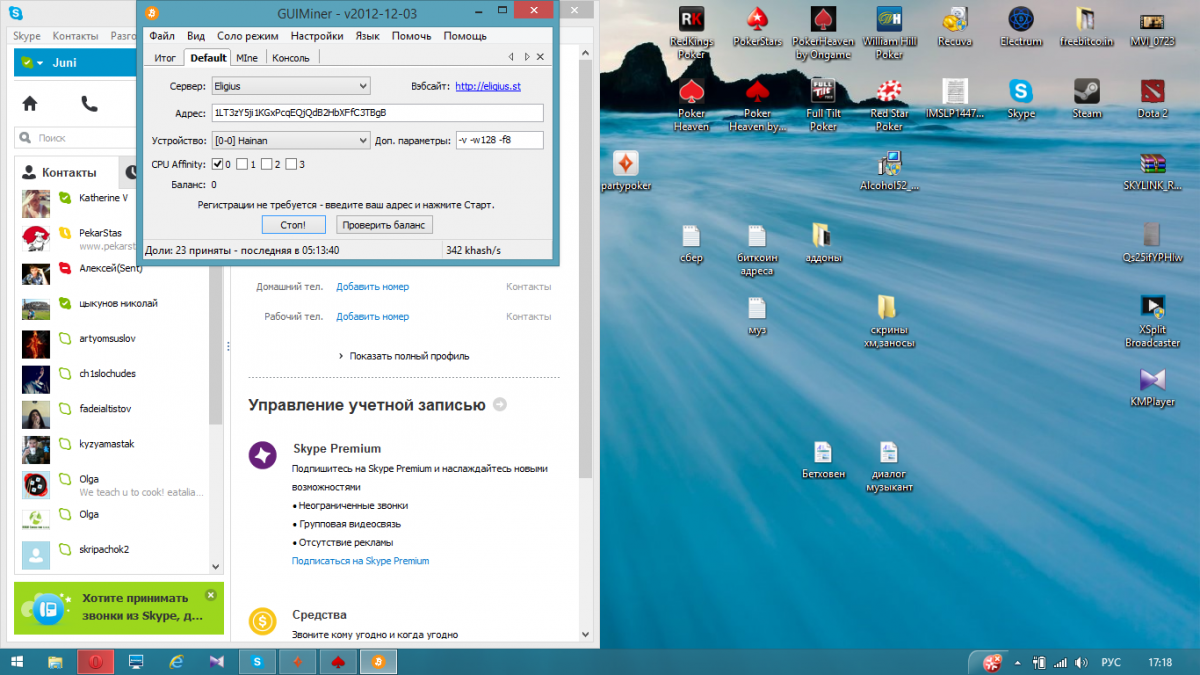Open the Full Tilt Poker shortcut
The height and width of the screenshot is (675, 1200).
[x=823, y=104]
